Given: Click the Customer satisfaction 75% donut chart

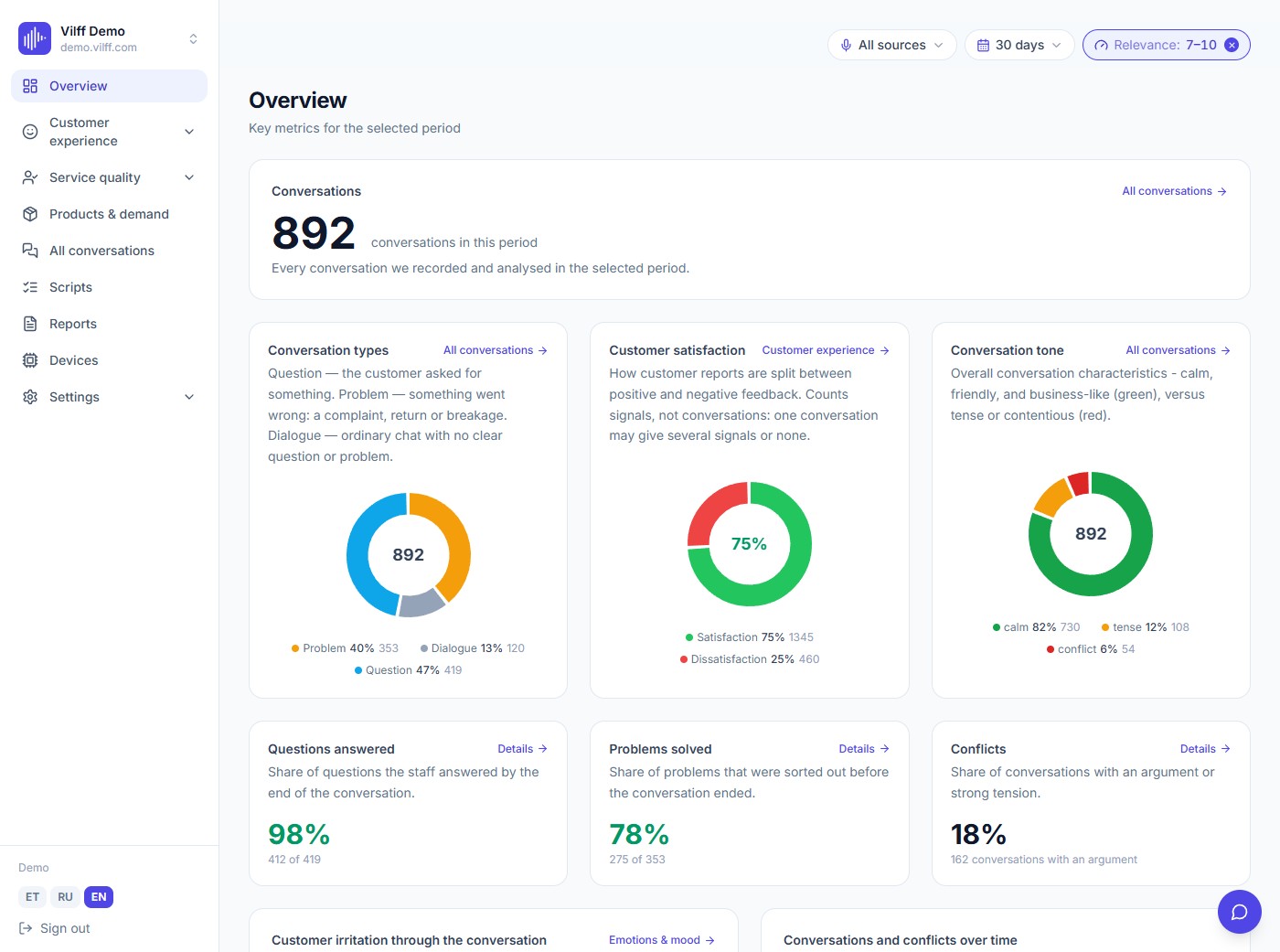Looking at the screenshot, I should [x=750, y=544].
